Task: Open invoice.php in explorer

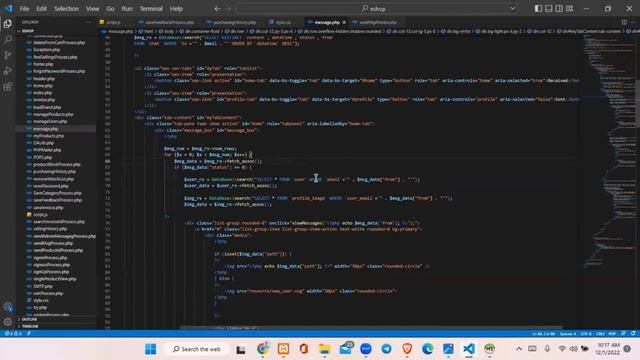Action: [44, 100]
